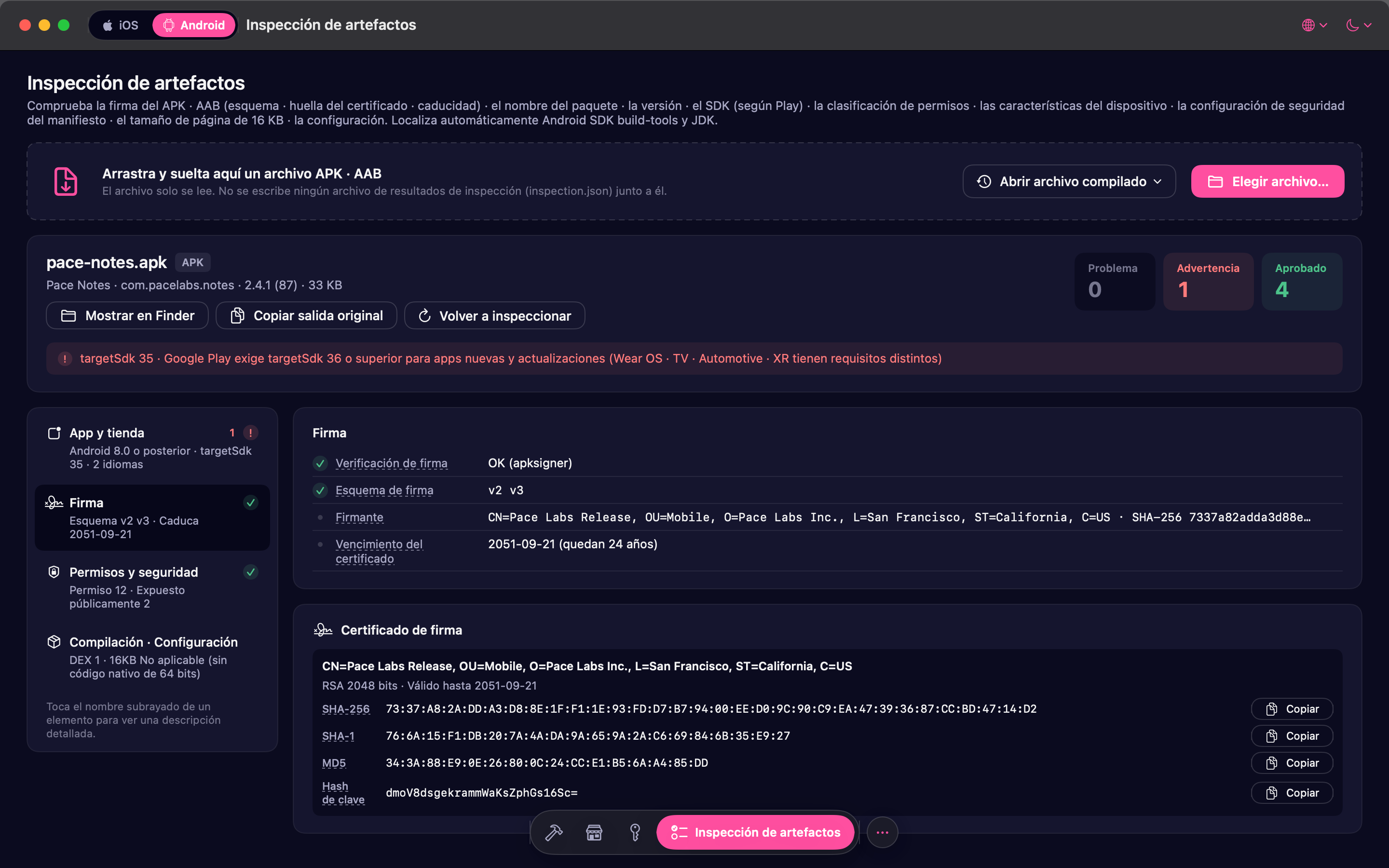Click Esquema de firma green check icon

(x=320, y=490)
